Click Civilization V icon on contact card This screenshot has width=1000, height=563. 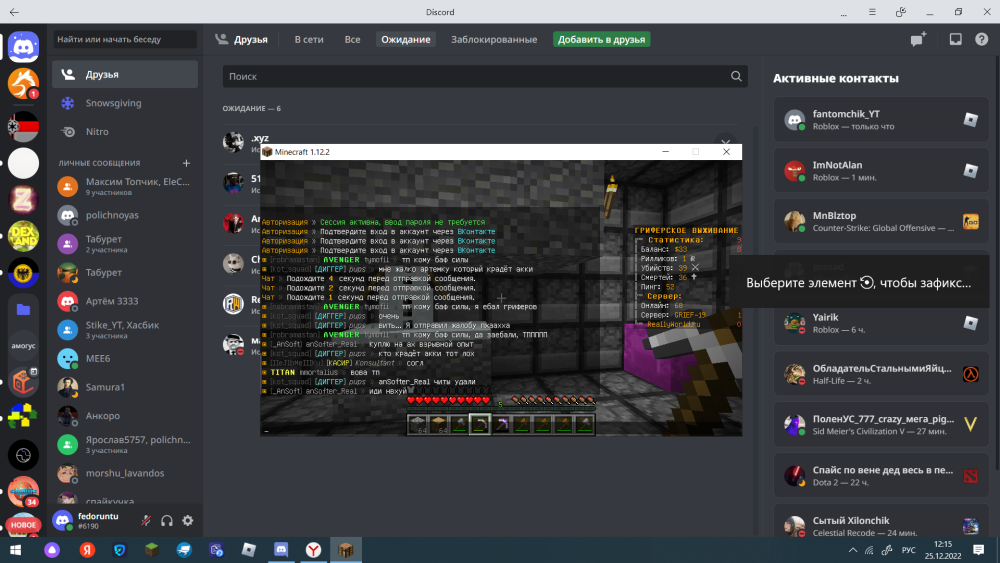(x=971, y=425)
